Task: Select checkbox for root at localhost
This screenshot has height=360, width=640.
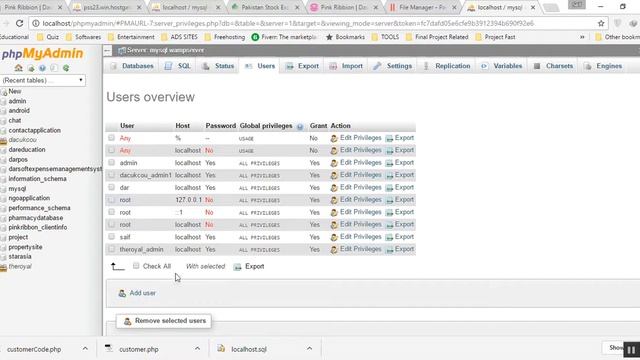Action: 111,224
